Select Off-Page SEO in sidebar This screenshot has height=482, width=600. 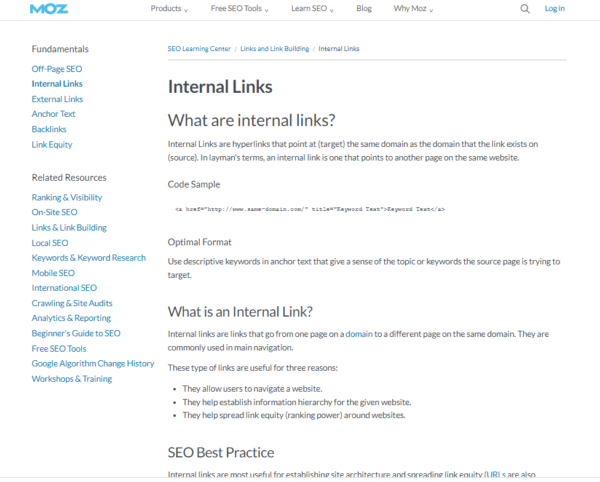(56, 69)
